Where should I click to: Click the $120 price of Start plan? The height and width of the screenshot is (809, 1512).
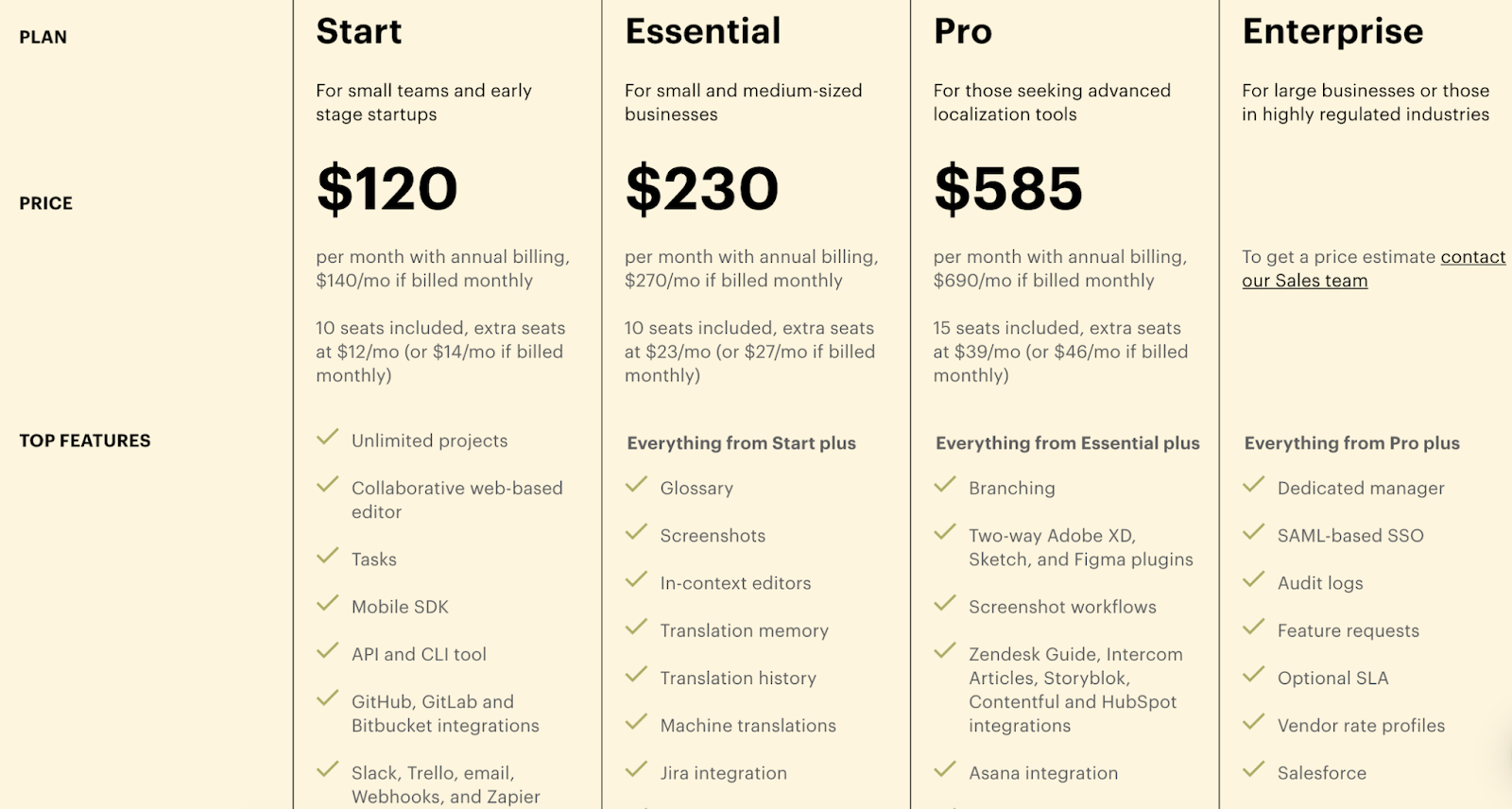[387, 188]
